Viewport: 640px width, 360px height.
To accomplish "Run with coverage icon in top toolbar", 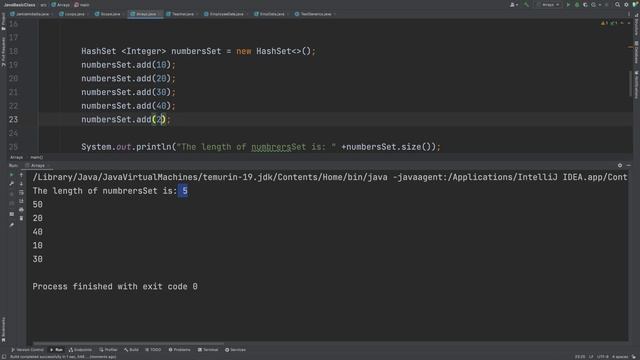I will 585,5.
